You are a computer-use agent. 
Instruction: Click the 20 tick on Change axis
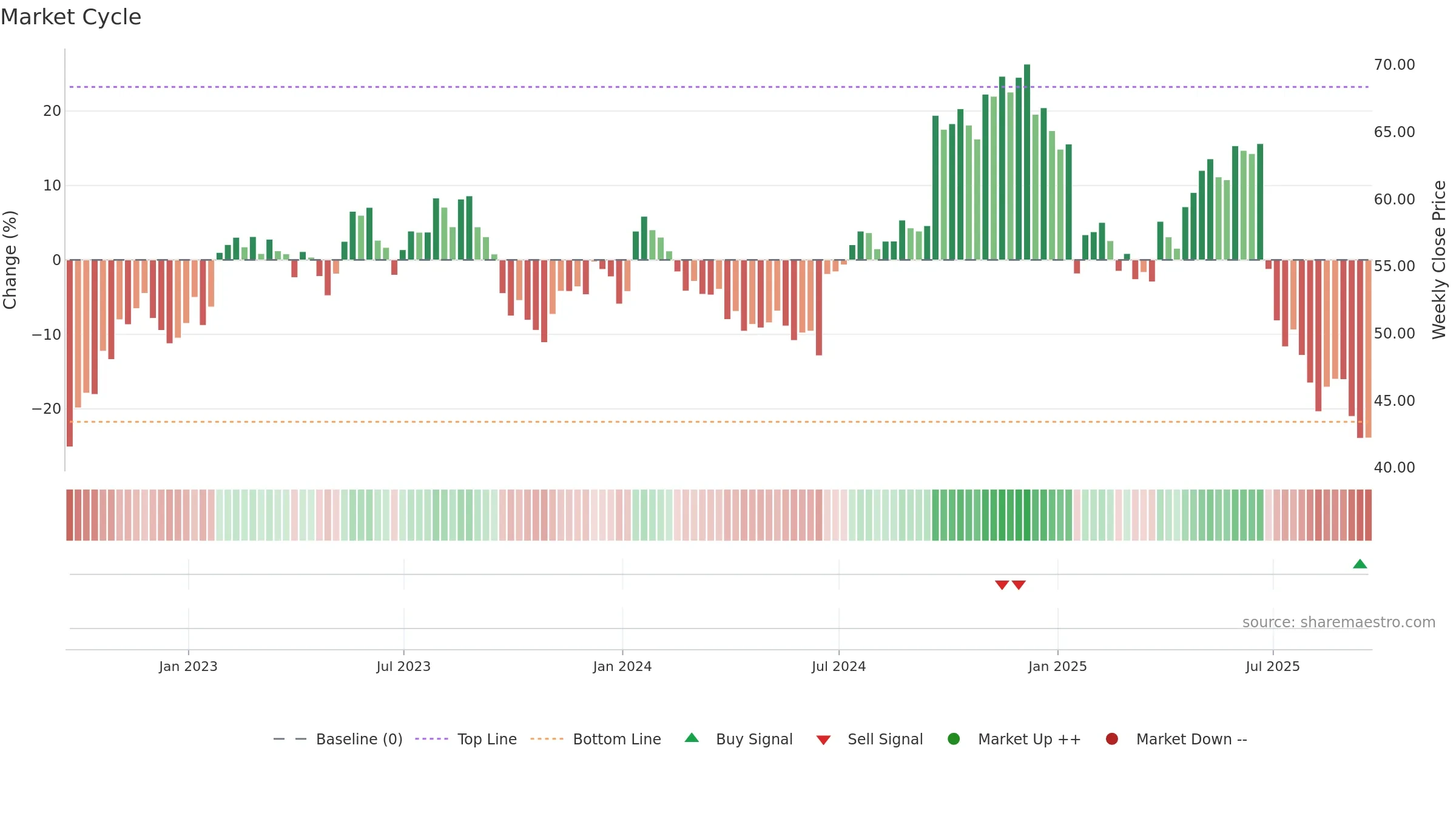[x=52, y=110]
